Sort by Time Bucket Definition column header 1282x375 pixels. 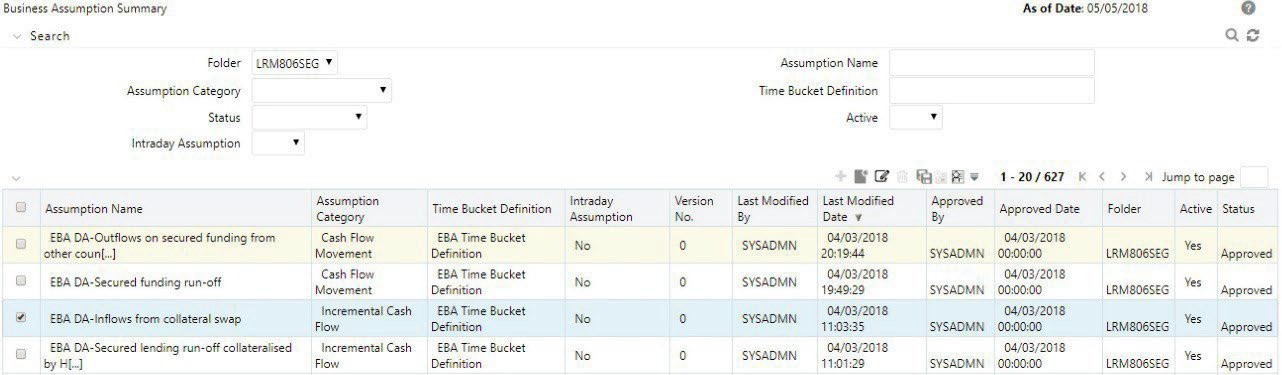click(x=491, y=209)
